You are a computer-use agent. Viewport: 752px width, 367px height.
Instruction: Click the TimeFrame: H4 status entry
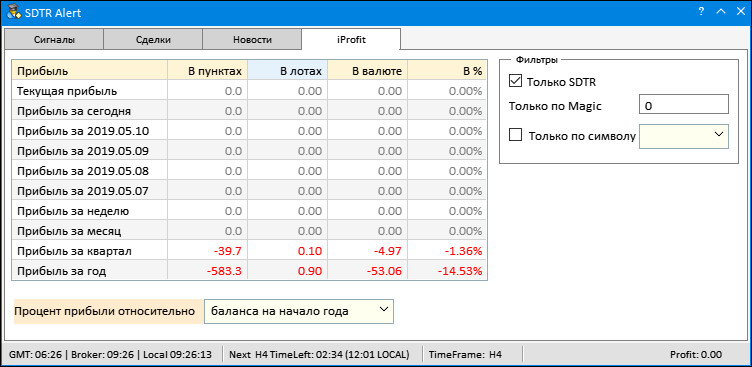[x=465, y=355]
